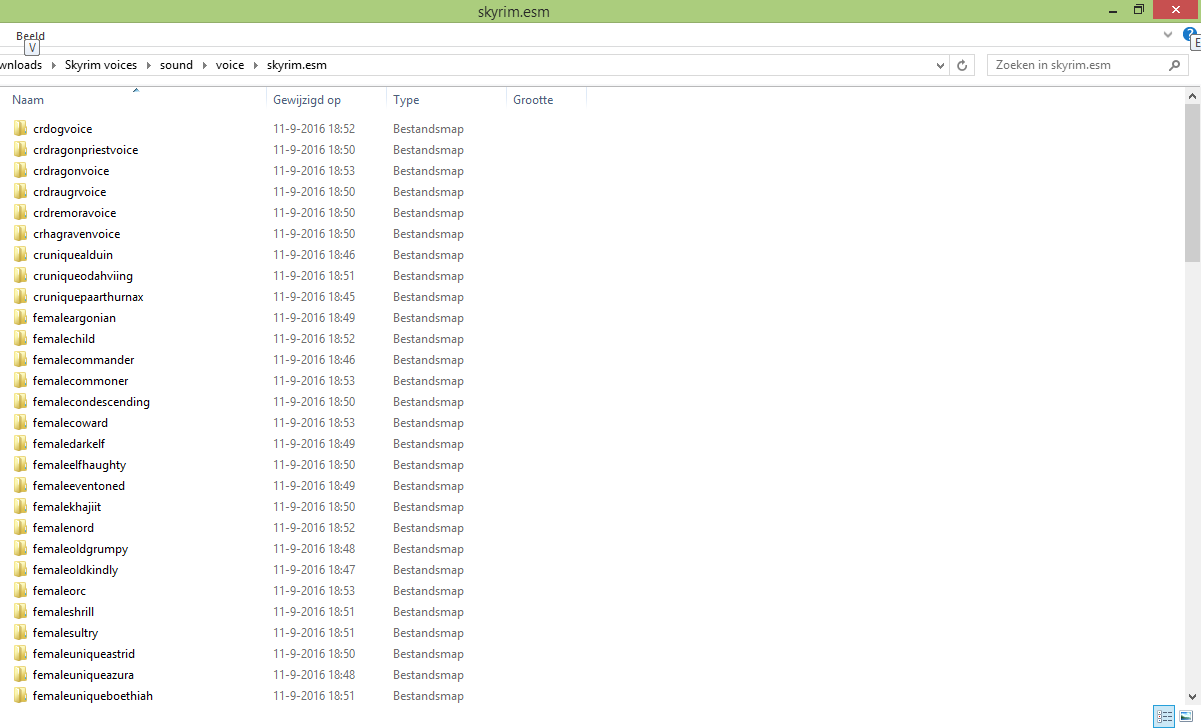The height and width of the screenshot is (728, 1201).
Task: Click the femalesultry folder name
Action: coord(65,633)
